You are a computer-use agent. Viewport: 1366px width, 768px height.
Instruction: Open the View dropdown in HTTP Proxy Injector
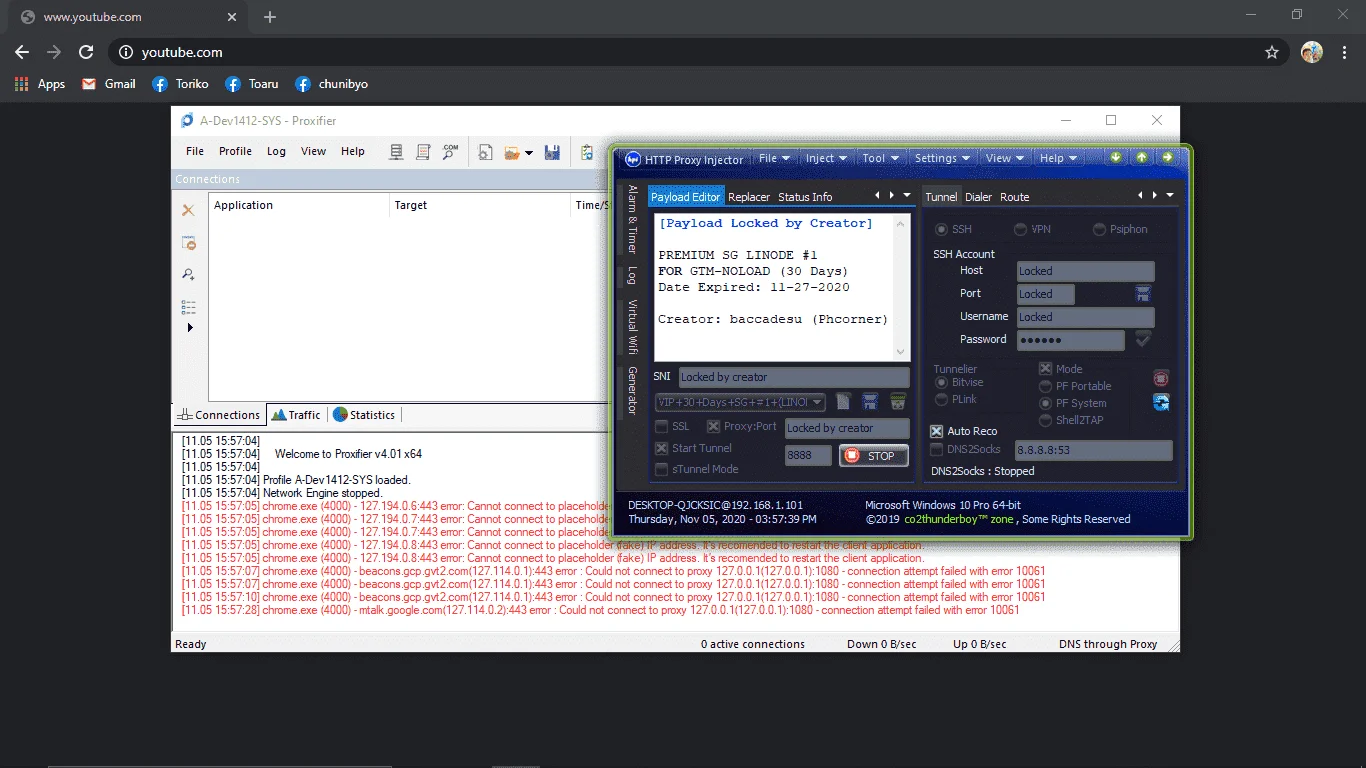[1005, 158]
